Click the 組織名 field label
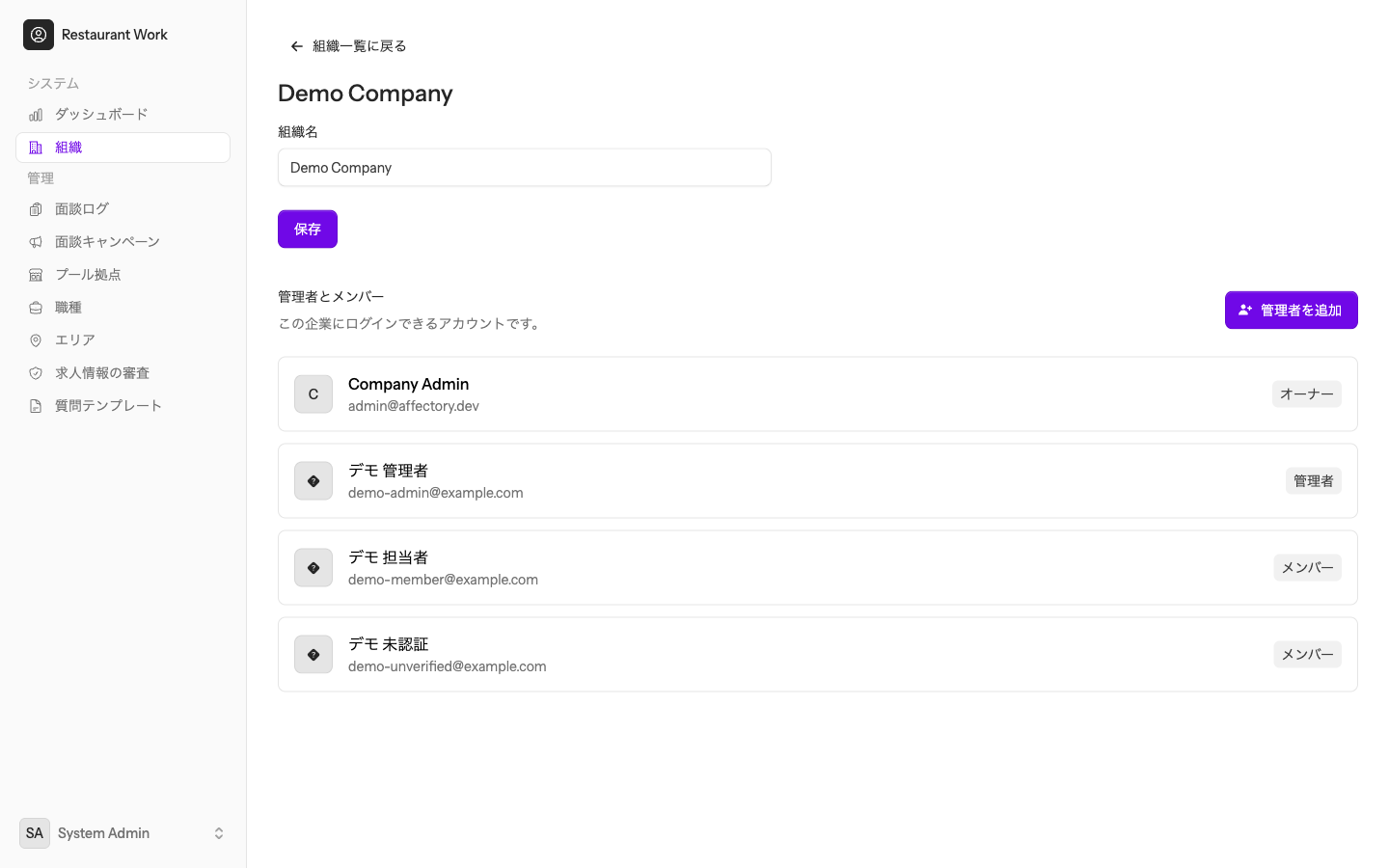The height and width of the screenshot is (868, 1389). point(298,132)
